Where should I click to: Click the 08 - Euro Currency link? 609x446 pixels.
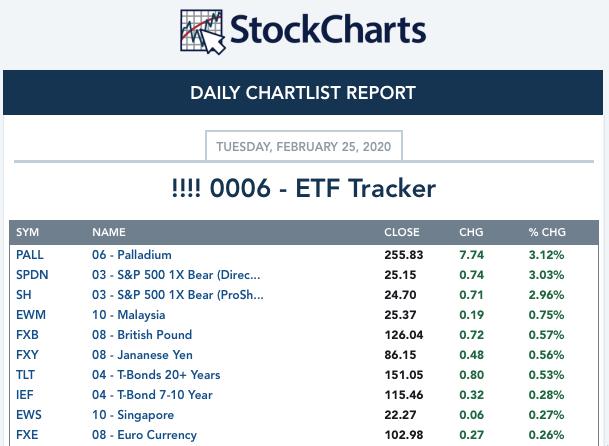tap(144, 435)
